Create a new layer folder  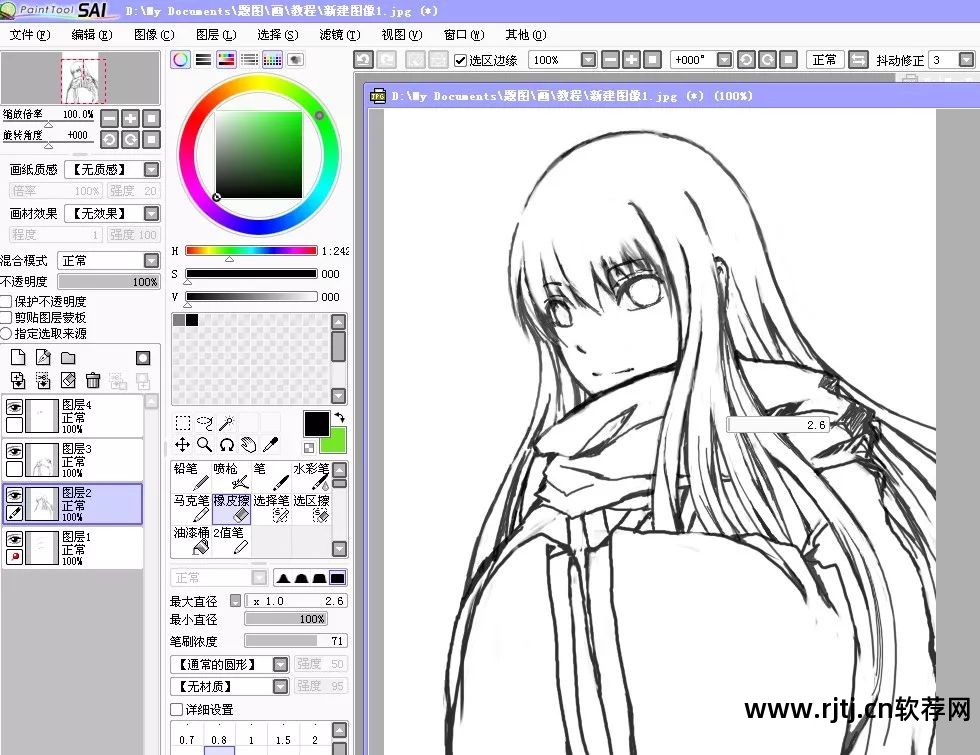(68, 358)
